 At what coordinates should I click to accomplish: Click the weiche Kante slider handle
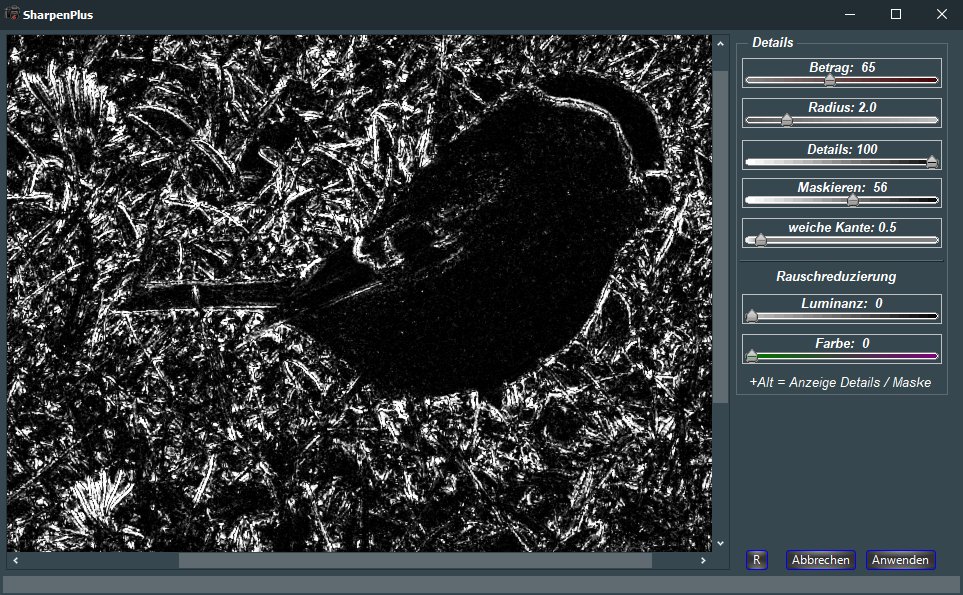(760, 240)
